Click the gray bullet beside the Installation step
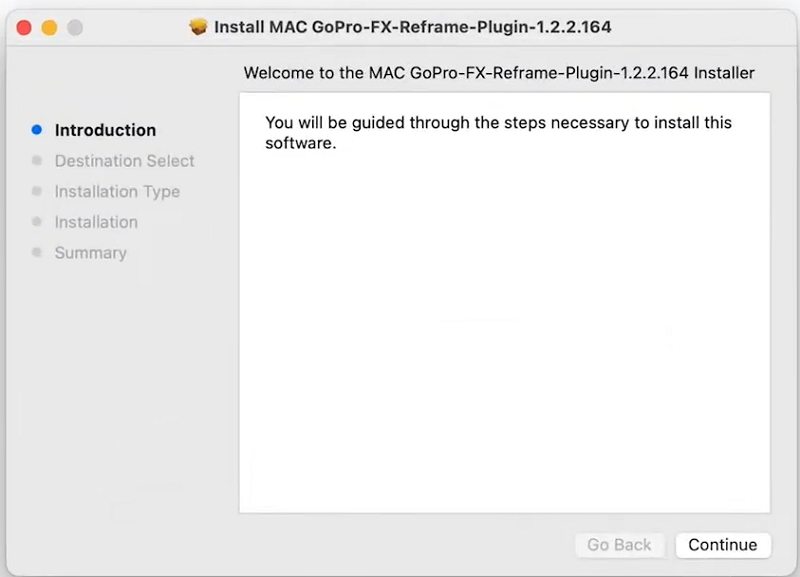The height and width of the screenshot is (577, 800). click(37, 222)
